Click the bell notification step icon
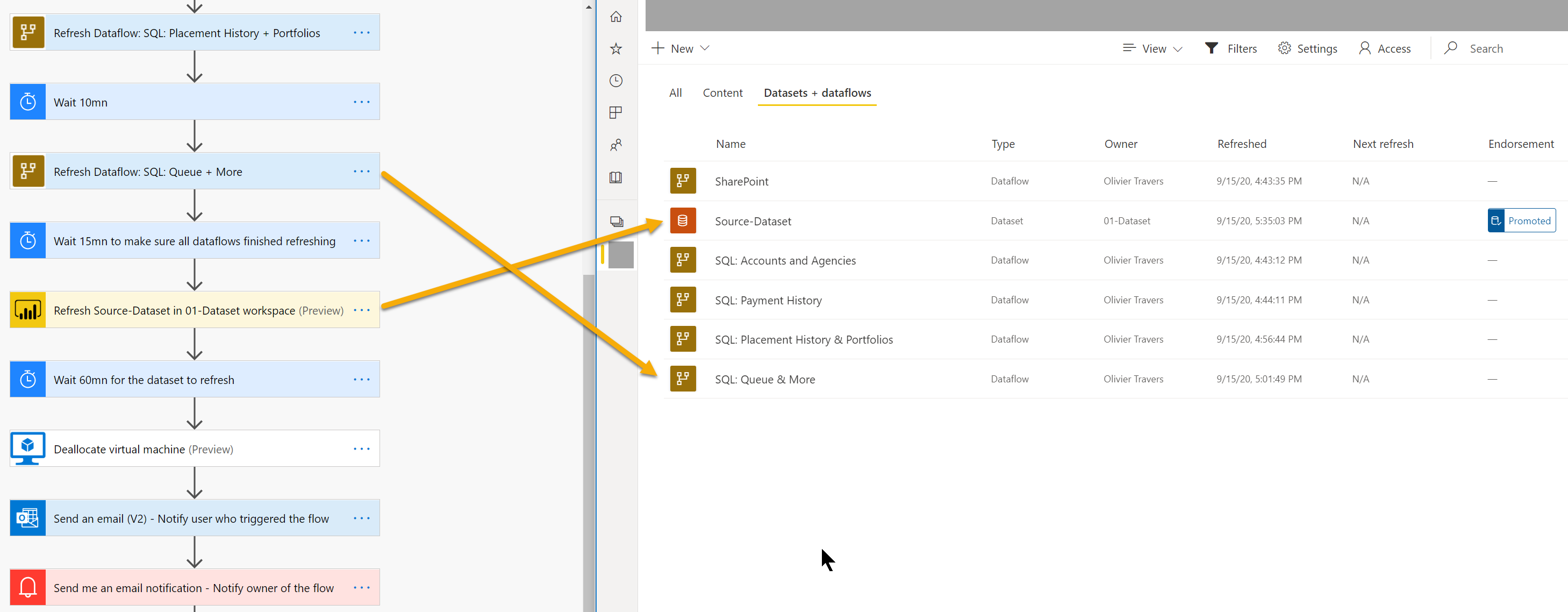This screenshot has width=1568, height=612. (x=28, y=588)
